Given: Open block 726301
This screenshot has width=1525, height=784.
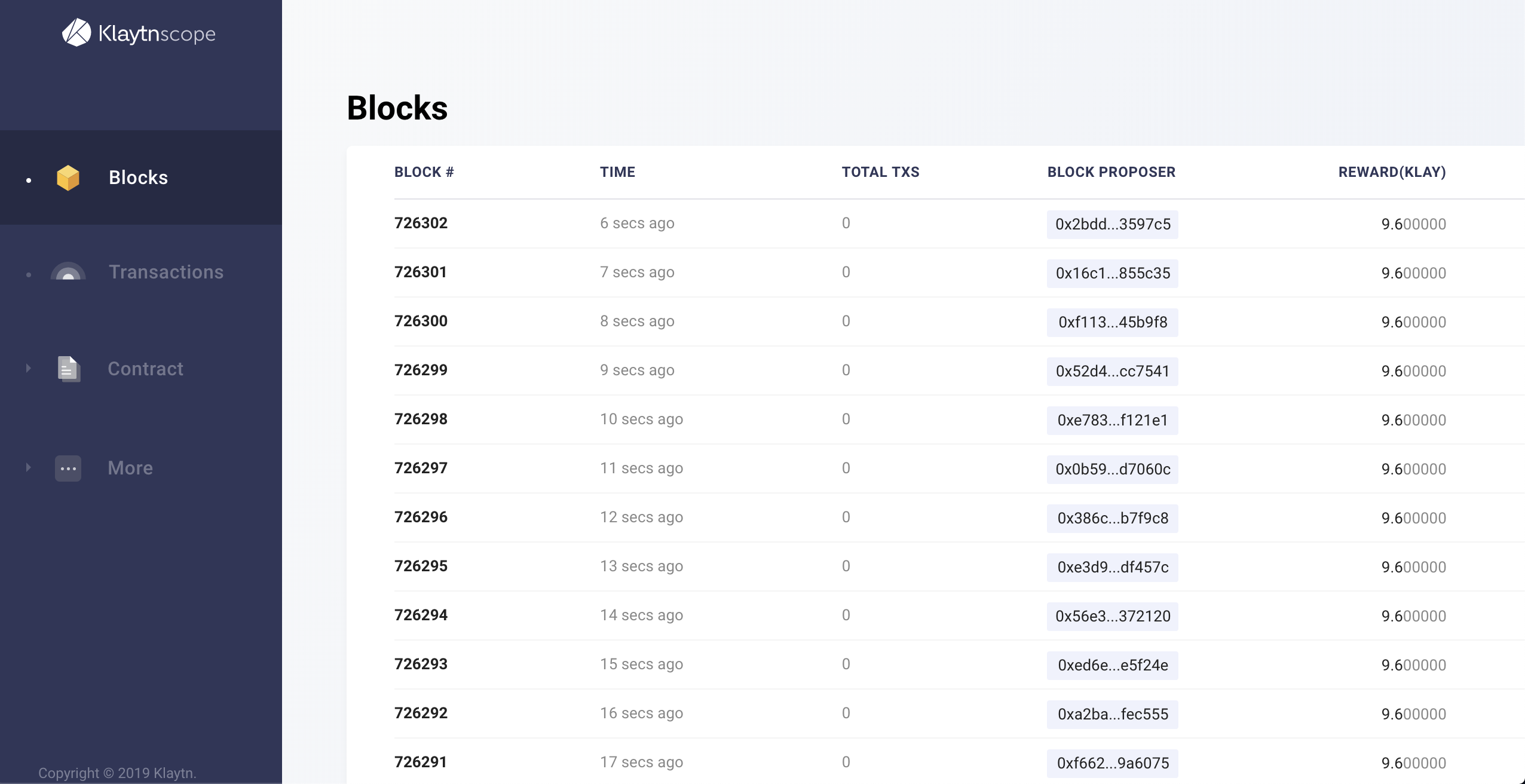Looking at the screenshot, I should coord(421,272).
